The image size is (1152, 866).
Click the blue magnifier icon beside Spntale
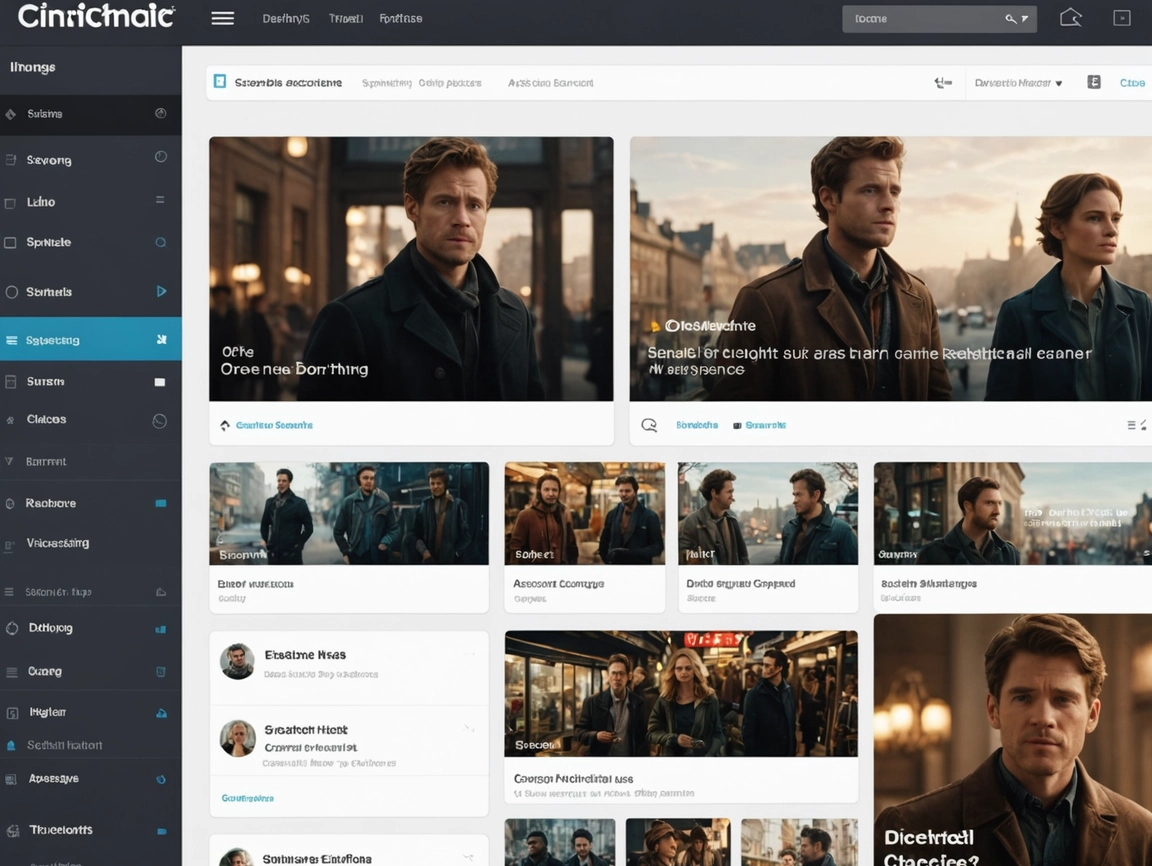point(160,243)
